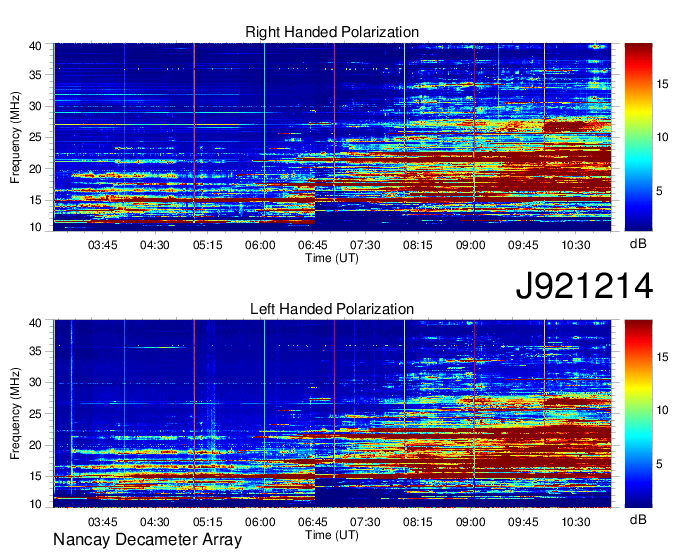Image resolution: width=680 pixels, height=552 pixels.
Task: Click the 07:30 tick of Right Handed plot
Action: pos(365,245)
